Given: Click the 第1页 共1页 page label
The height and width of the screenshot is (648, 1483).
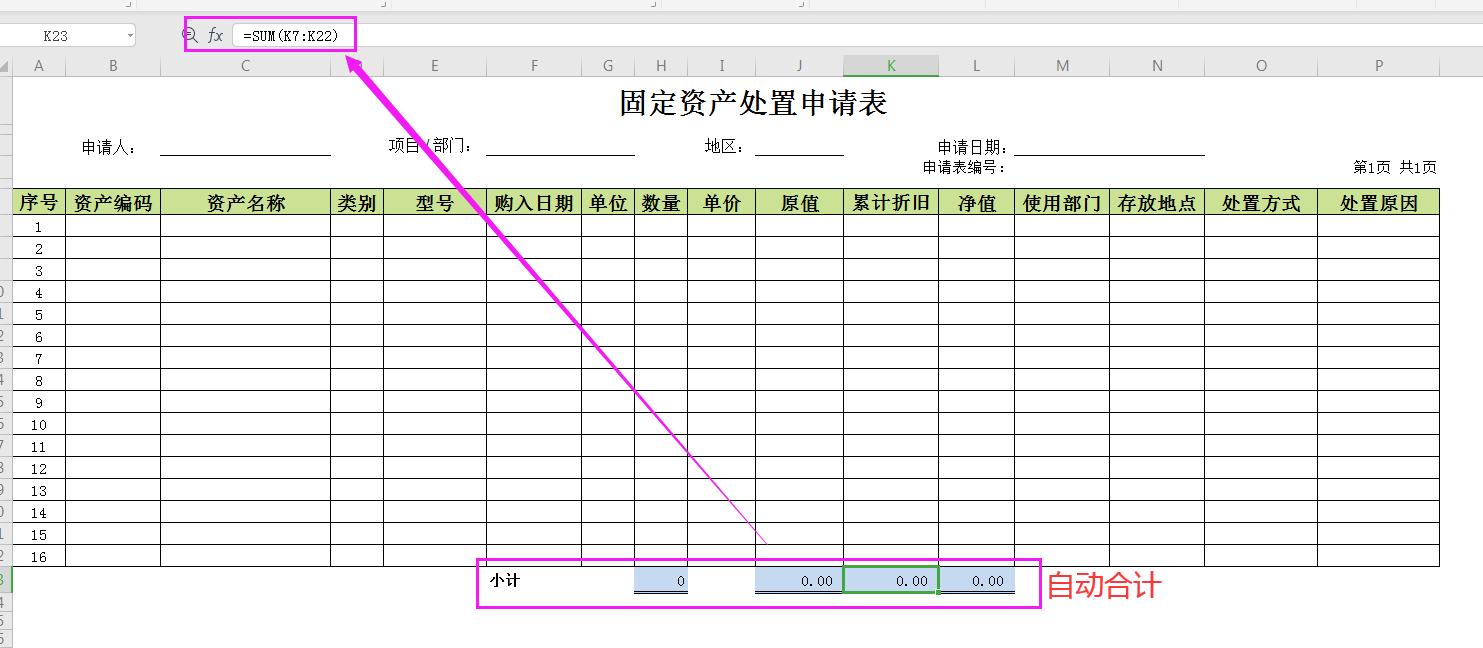Looking at the screenshot, I should coord(1396,167).
